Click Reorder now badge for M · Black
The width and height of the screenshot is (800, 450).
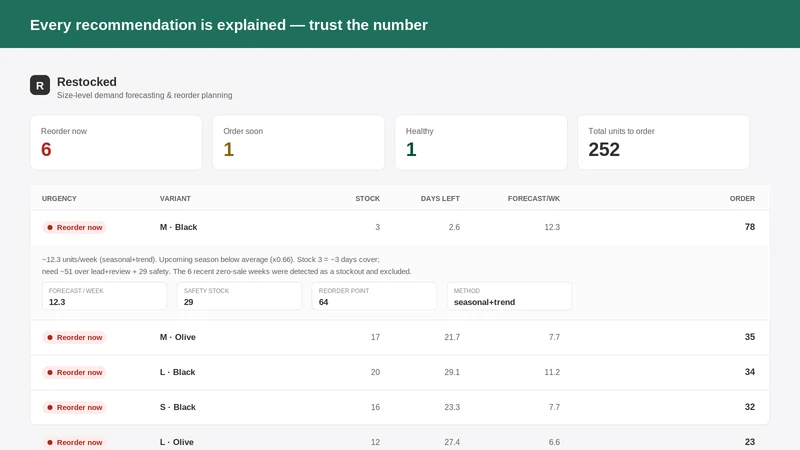(74, 228)
